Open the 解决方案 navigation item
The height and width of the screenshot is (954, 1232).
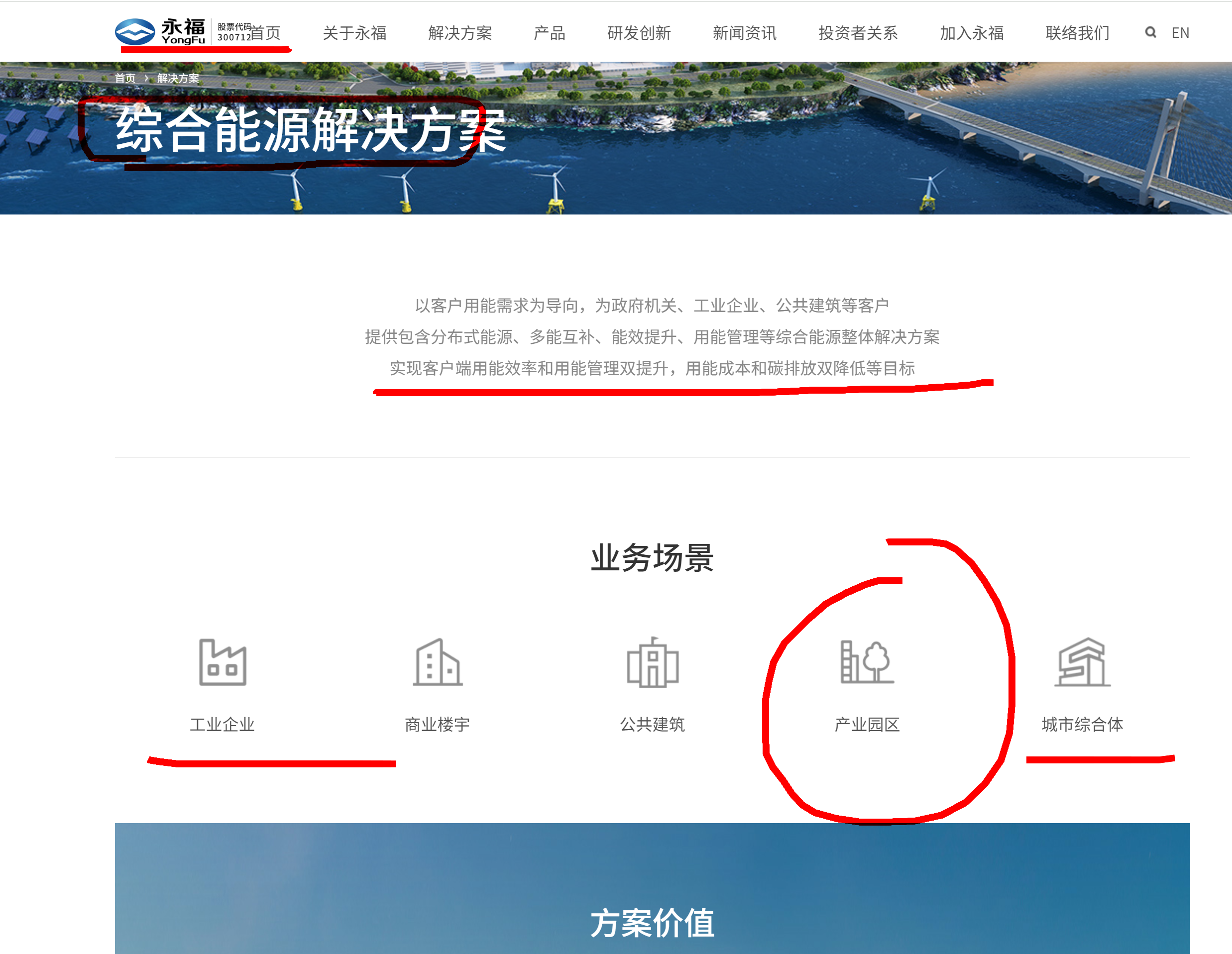tap(460, 33)
